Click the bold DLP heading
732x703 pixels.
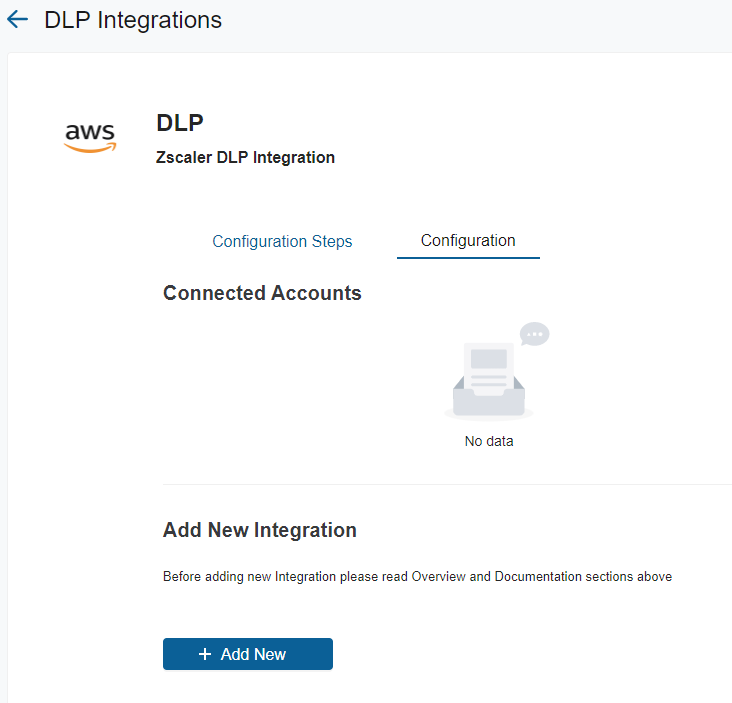coord(180,123)
